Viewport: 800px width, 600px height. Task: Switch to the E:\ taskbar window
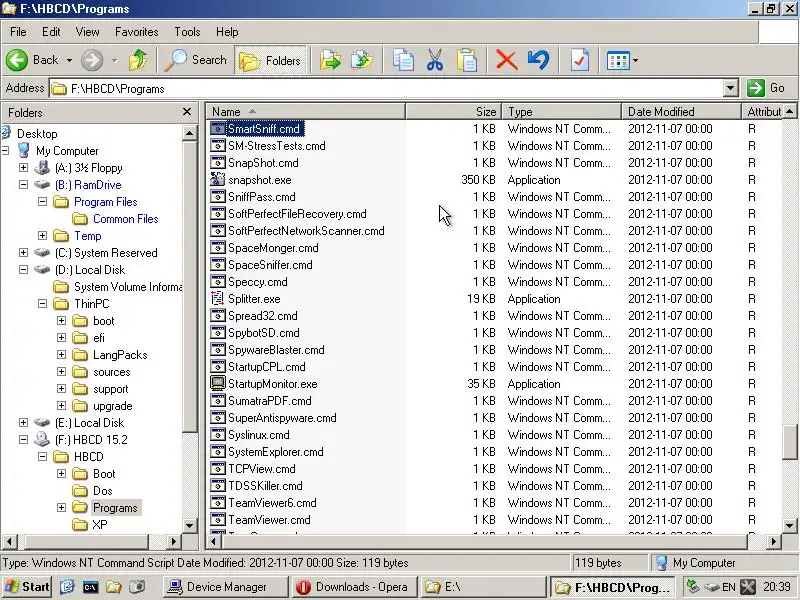click(482, 587)
